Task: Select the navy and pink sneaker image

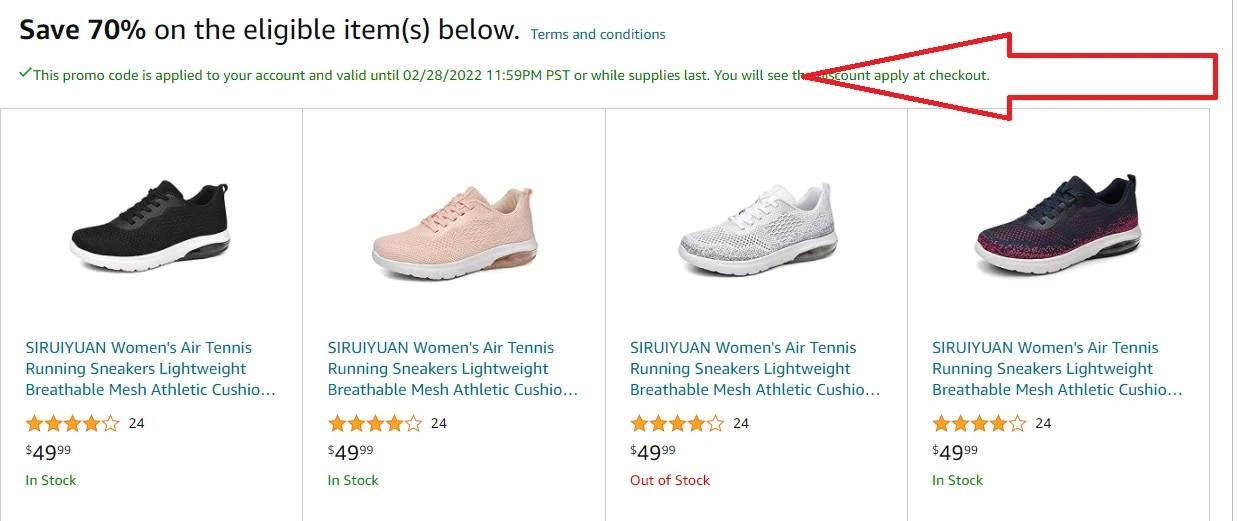Action: (x=1058, y=229)
